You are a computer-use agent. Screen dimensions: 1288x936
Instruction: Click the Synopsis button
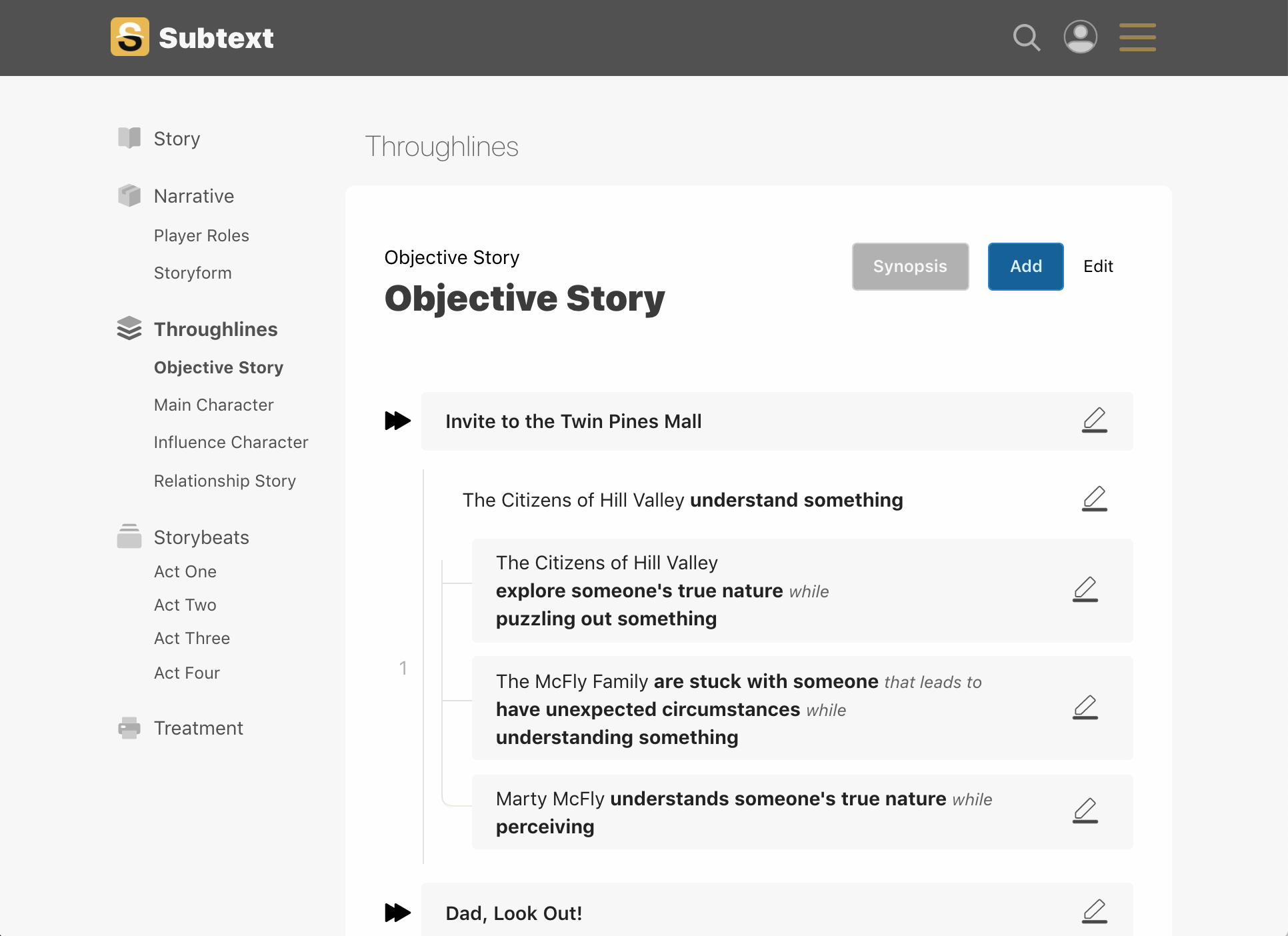[910, 266]
